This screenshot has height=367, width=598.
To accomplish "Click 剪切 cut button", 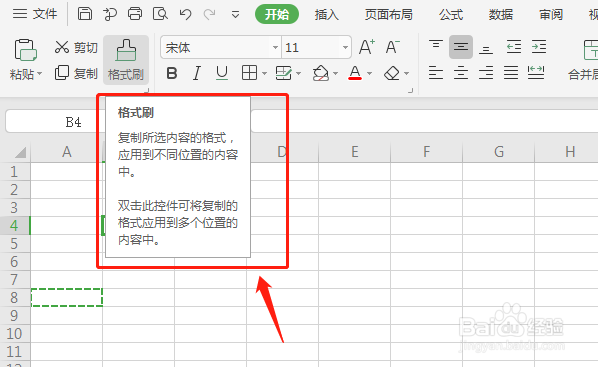I will (76, 47).
